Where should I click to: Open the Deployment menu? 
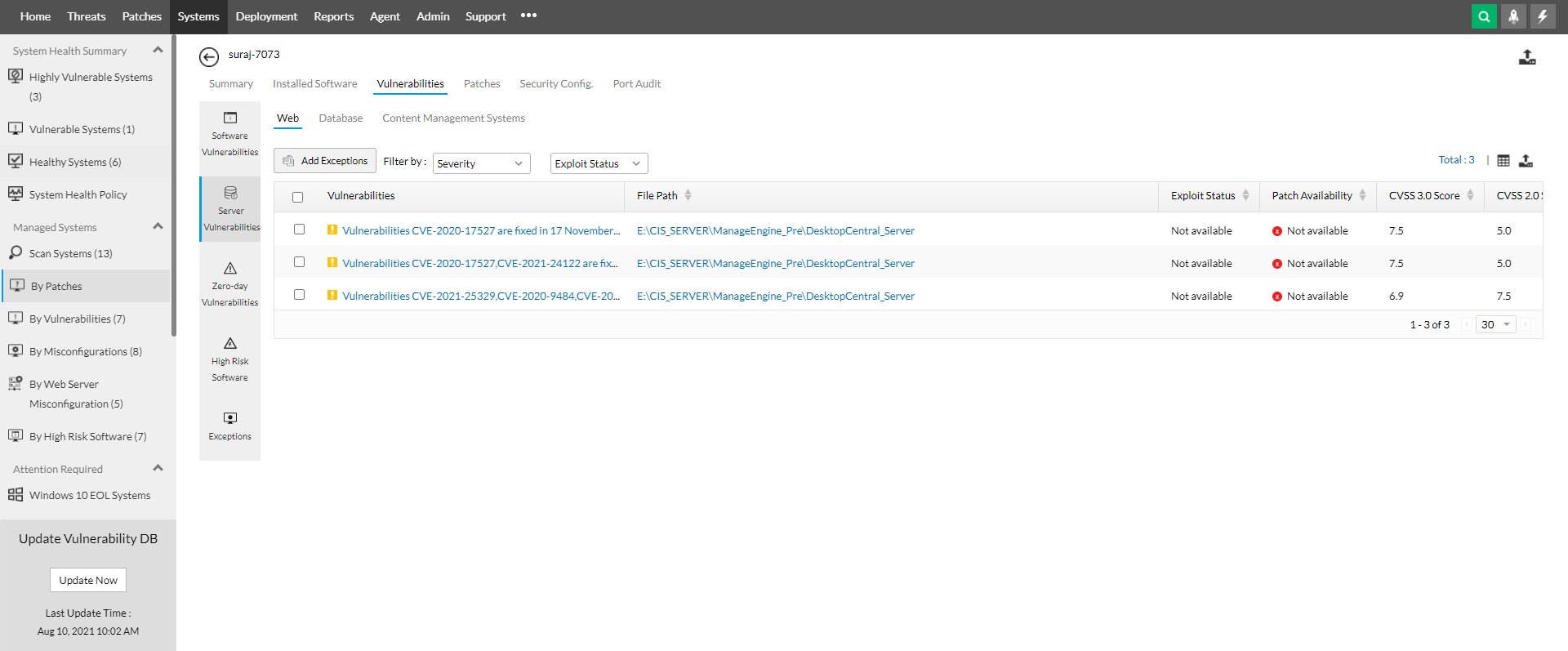point(266,16)
